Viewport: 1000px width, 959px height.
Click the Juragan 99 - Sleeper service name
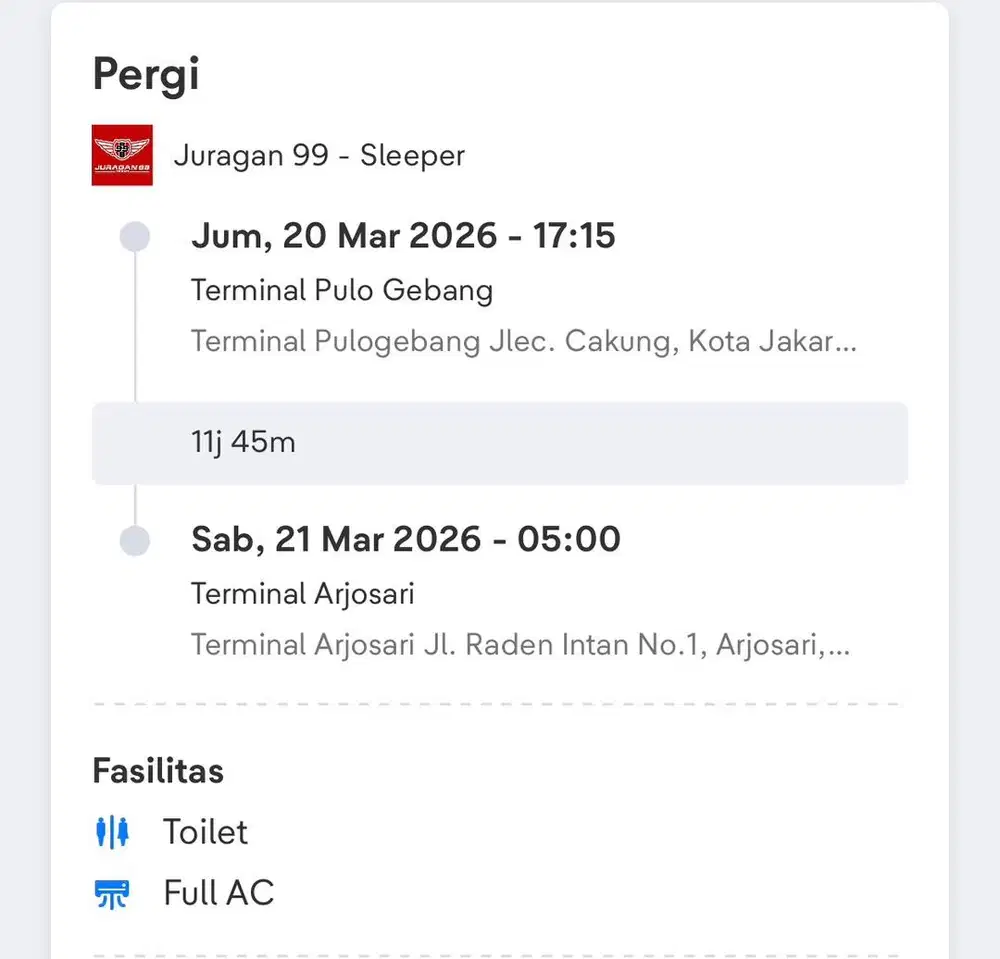click(x=320, y=156)
